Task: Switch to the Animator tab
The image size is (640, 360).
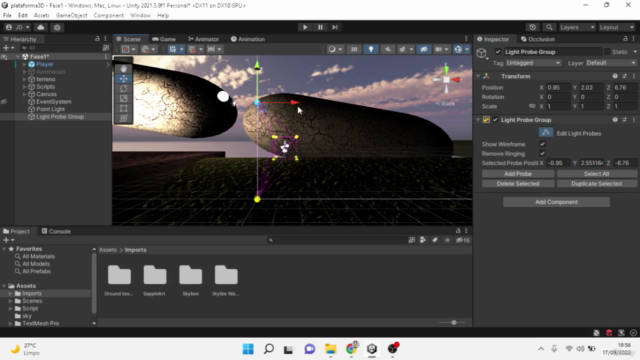Action: 203,39
